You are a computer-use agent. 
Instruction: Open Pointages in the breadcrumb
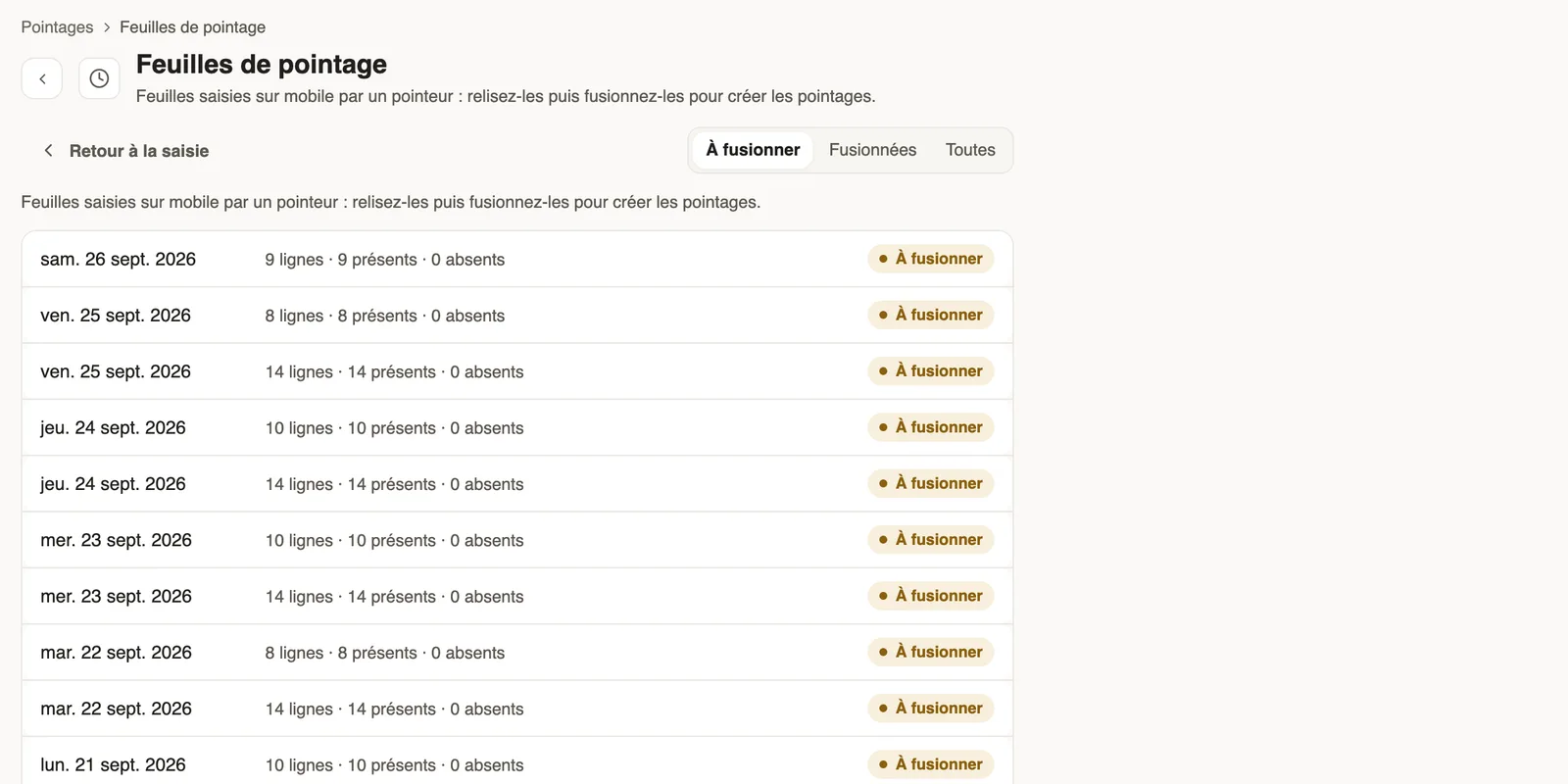click(x=57, y=27)
